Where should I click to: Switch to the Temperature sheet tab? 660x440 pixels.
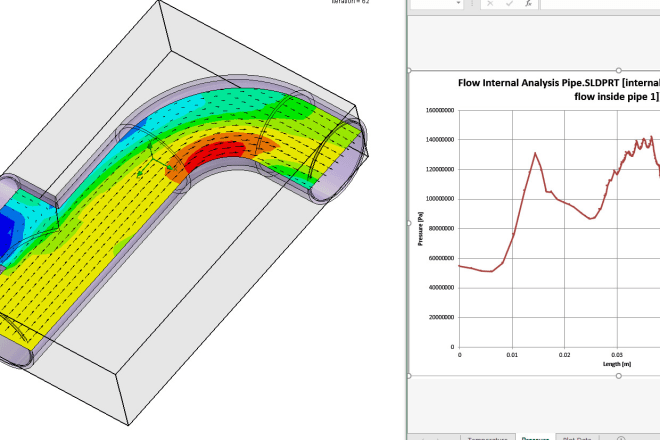coord(487,437)
